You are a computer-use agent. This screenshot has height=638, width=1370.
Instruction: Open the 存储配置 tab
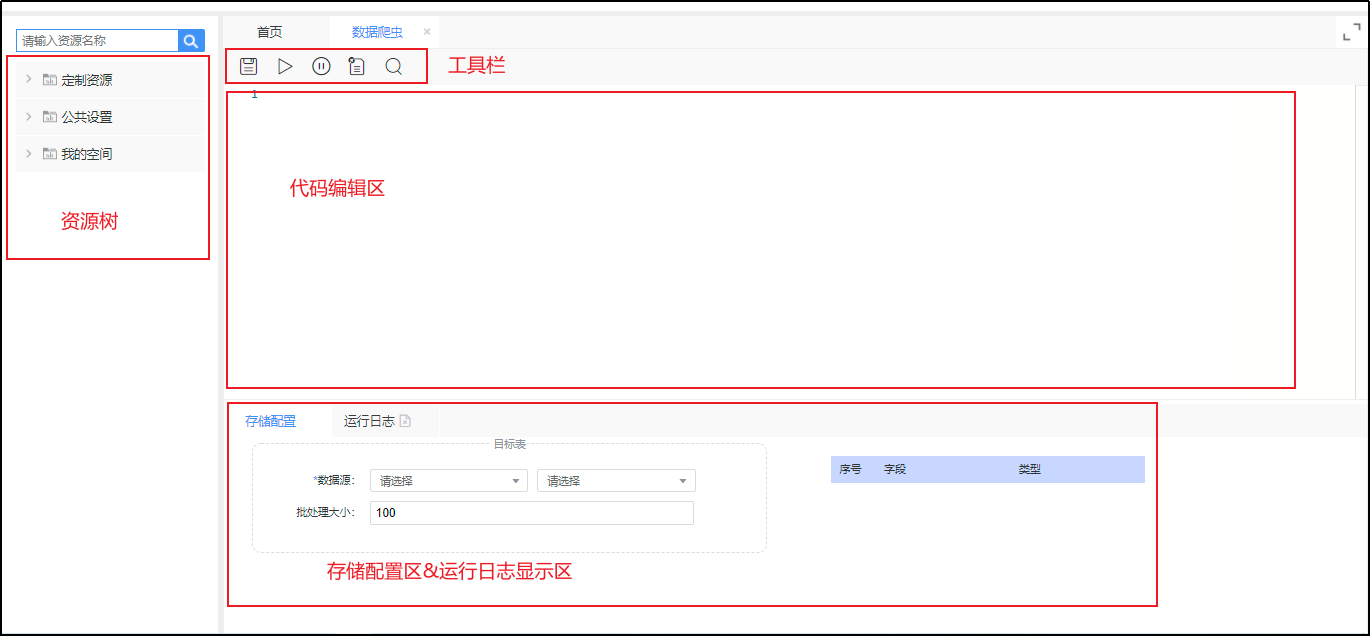click(x=271, y=421)
